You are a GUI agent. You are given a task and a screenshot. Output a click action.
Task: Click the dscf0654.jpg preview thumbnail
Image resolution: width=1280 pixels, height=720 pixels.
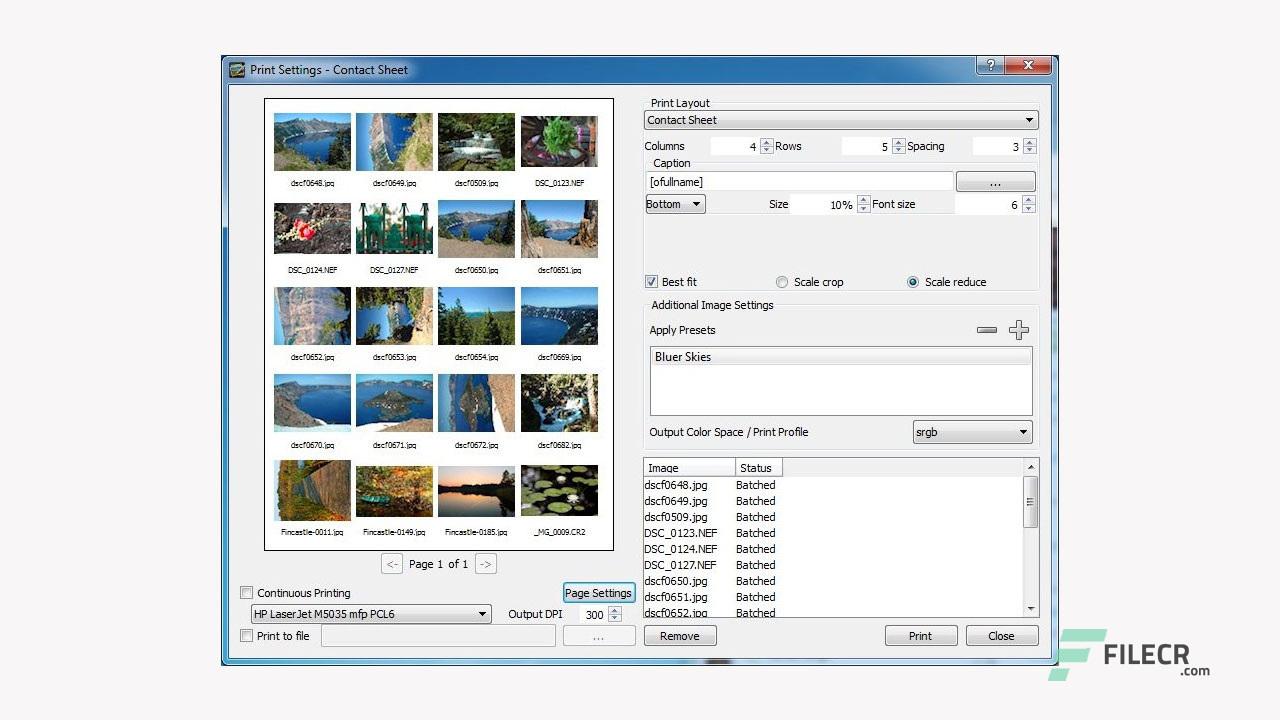click(x=476, y=316)
